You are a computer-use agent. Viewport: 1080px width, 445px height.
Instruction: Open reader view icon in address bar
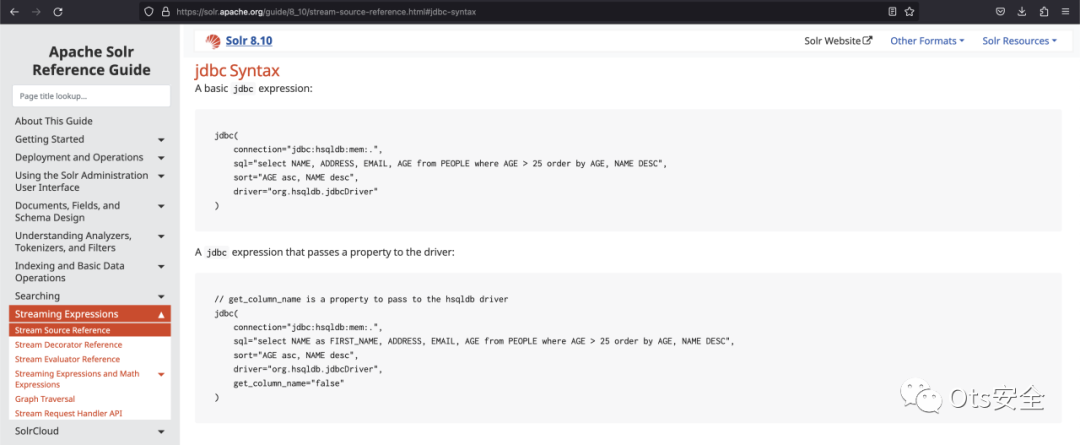coord(892,12)
